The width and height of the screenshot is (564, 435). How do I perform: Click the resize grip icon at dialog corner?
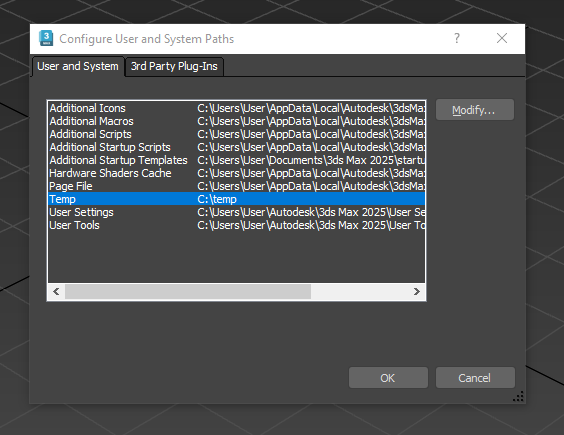pos(518,396)
